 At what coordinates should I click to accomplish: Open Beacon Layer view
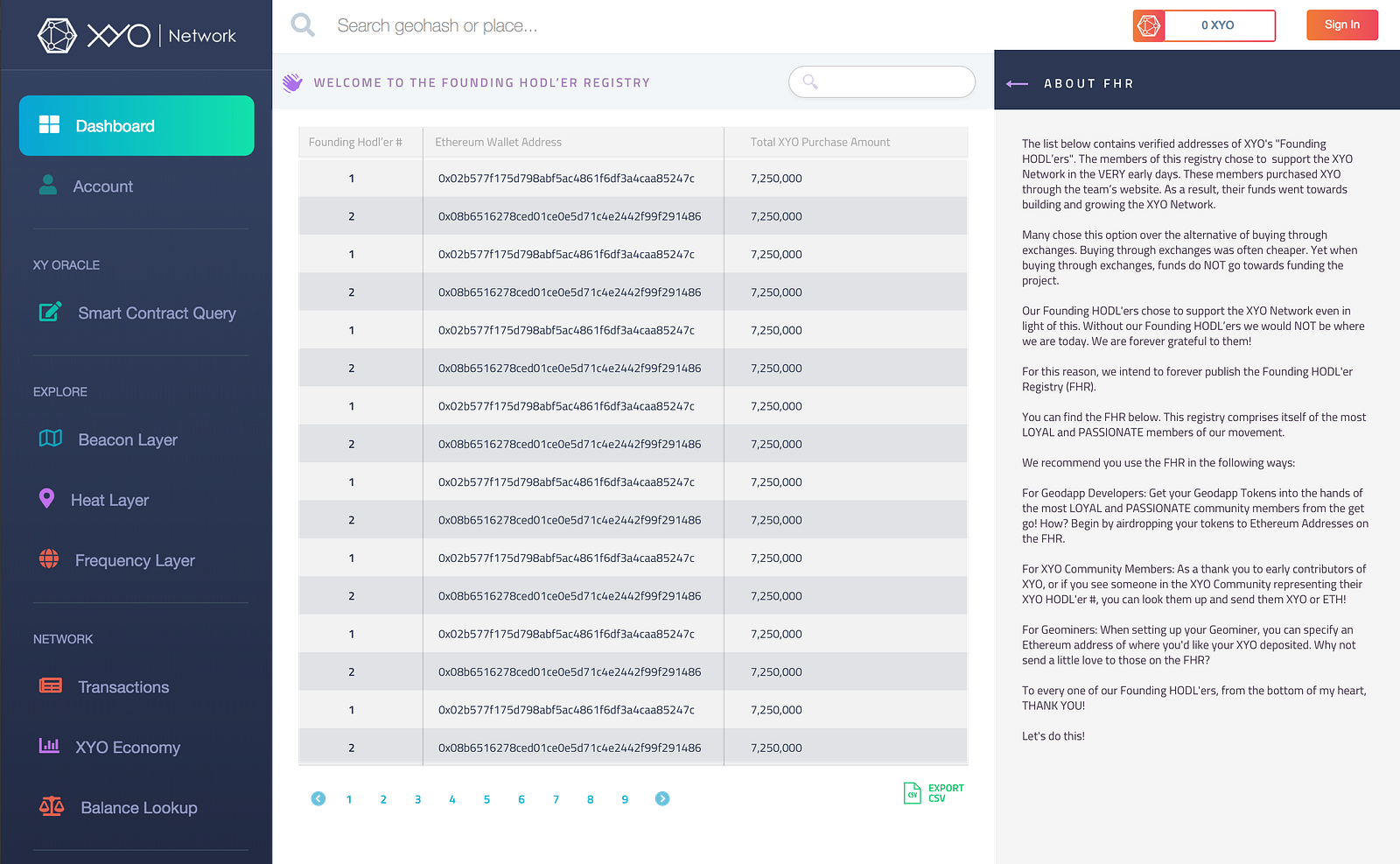point(128,439)
